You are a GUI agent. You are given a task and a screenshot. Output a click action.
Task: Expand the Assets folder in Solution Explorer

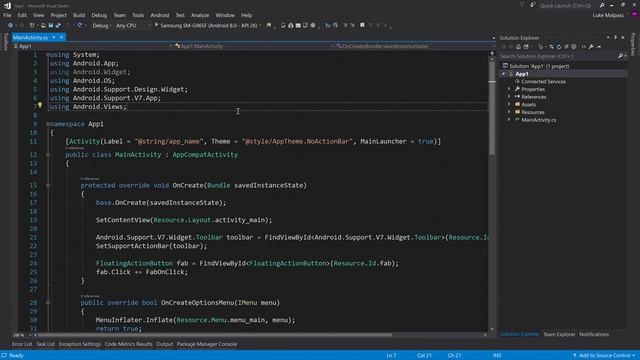pyautogui.click(x=509, y=104)
